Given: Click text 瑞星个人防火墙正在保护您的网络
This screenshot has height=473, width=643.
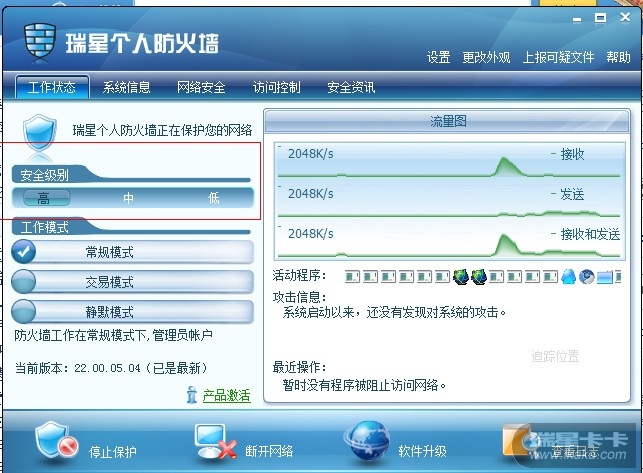Looking at the screenshot, I should tap(162, 130).
